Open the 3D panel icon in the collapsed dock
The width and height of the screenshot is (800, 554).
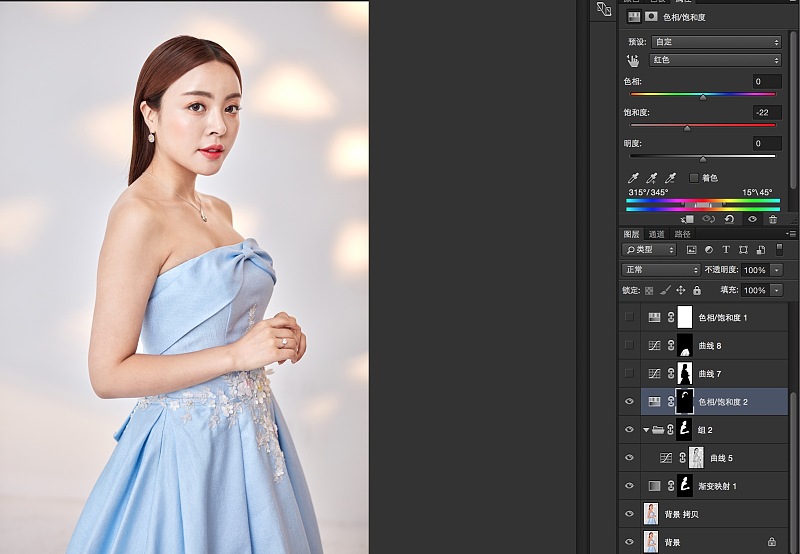pyautogui.click(x=604, y=9)
